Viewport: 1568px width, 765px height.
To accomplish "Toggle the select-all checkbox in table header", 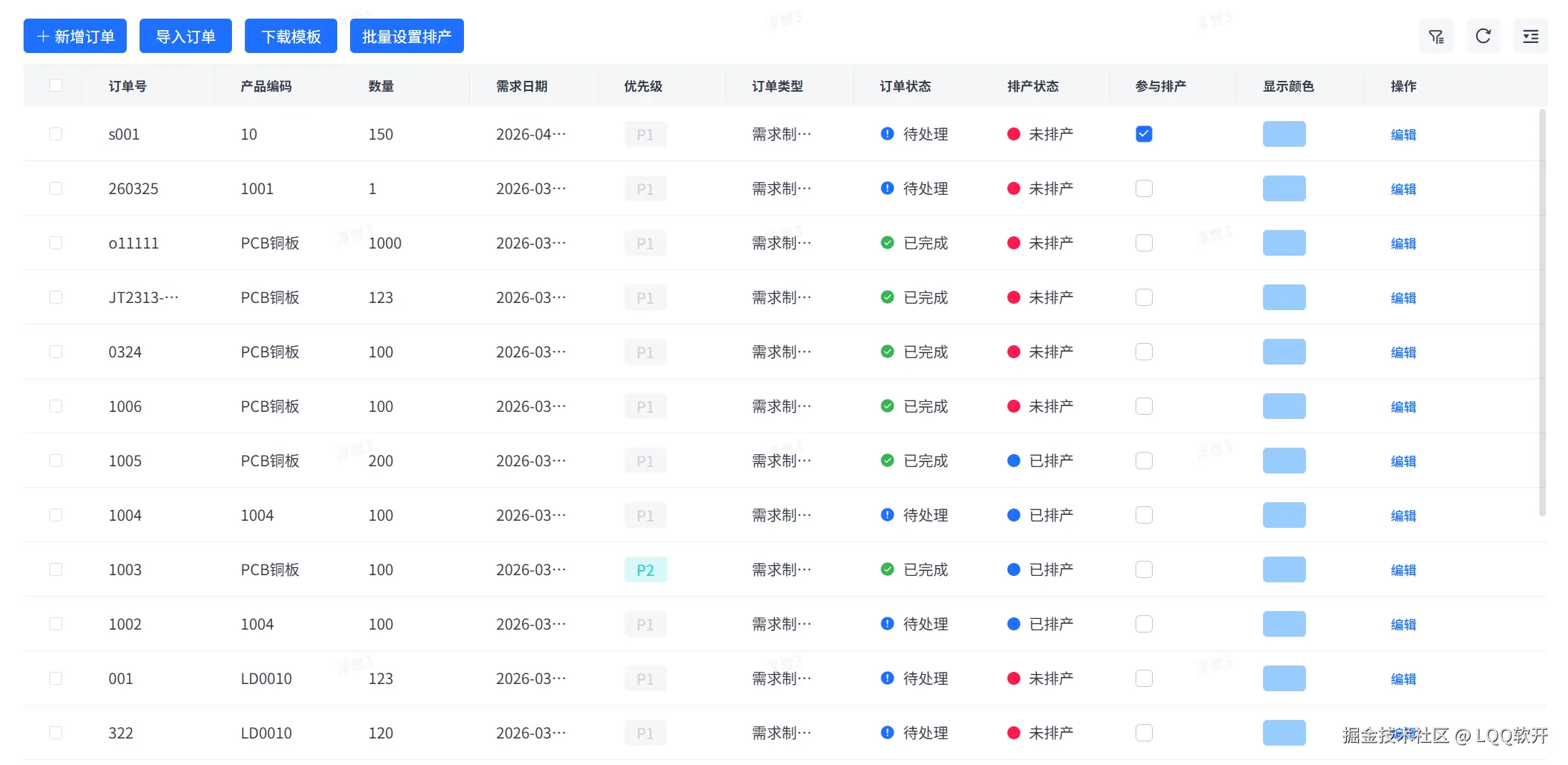I will coord(56,85).
